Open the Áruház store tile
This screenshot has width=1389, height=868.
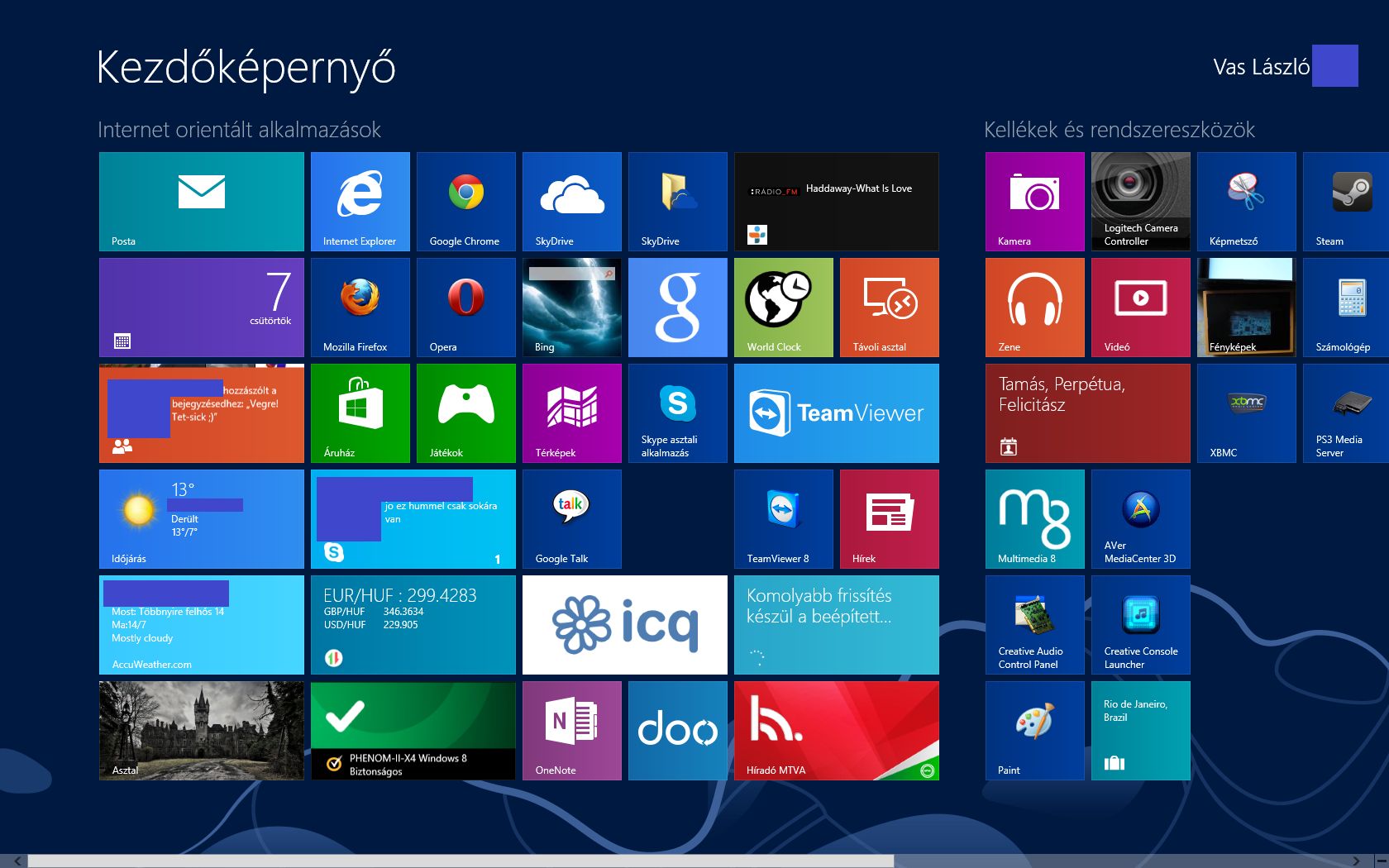(360, 413)
